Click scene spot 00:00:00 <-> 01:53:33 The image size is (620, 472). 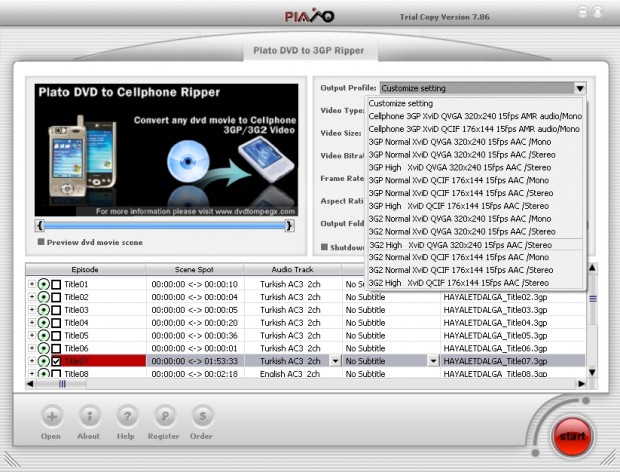point(195,361)
